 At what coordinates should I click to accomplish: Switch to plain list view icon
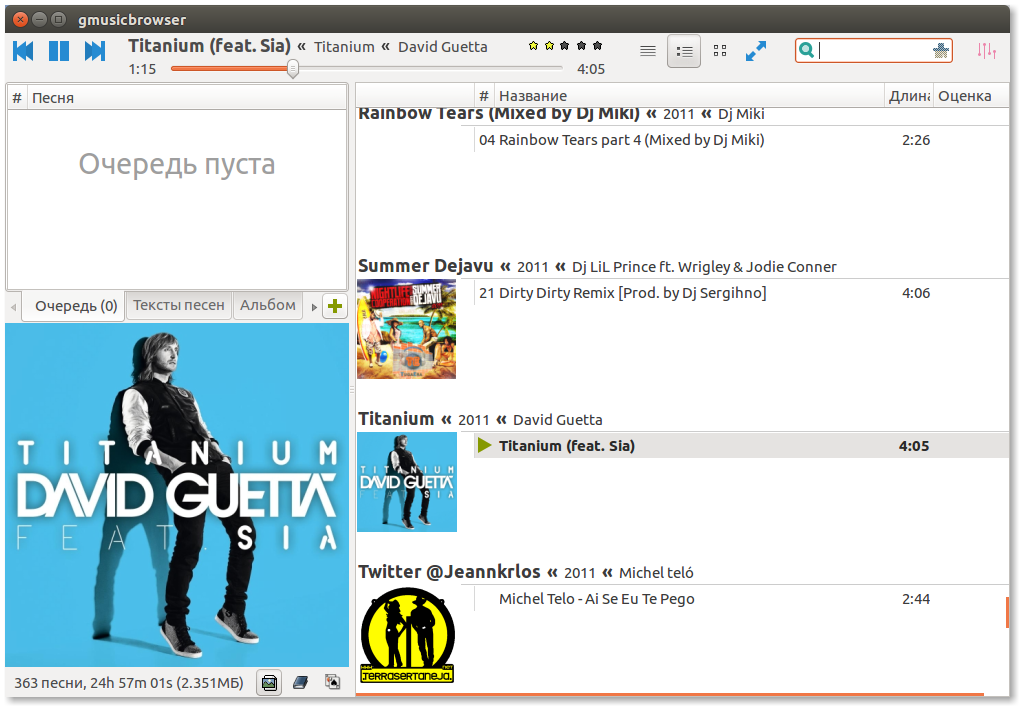(648, 51)
